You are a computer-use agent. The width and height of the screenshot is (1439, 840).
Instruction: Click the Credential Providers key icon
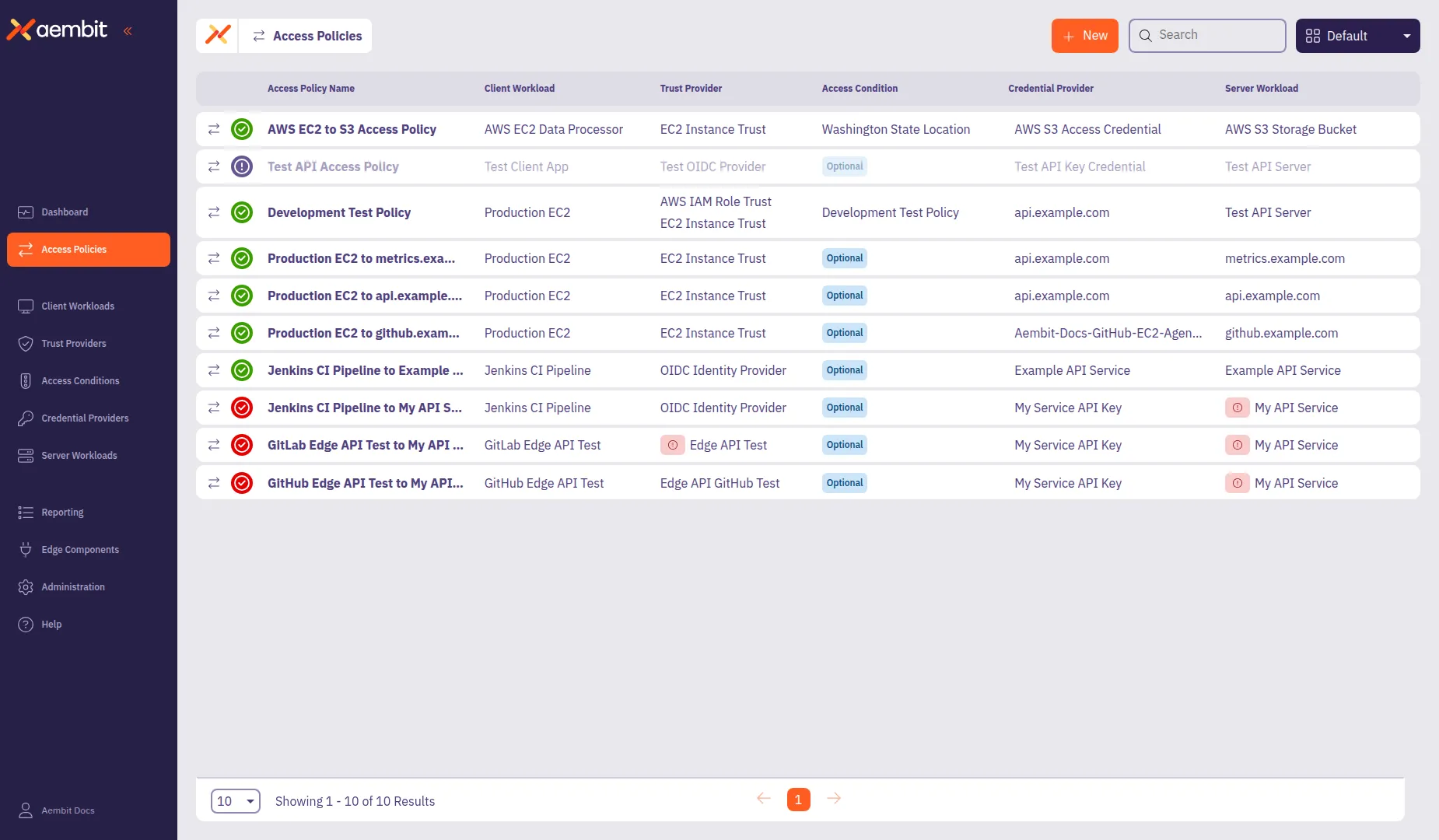pos(26,418)
